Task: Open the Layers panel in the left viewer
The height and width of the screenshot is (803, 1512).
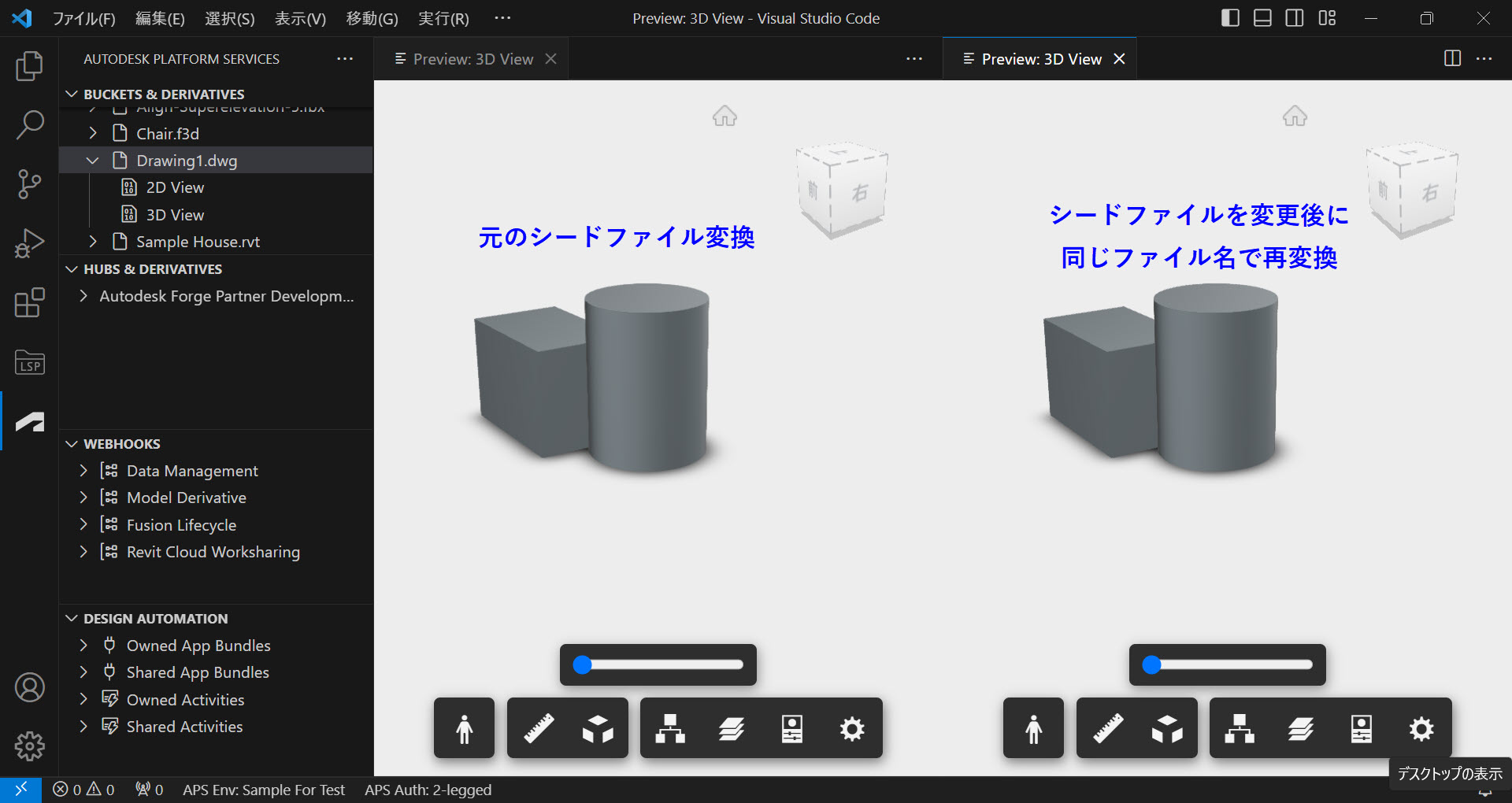Action: coord(732,728)
